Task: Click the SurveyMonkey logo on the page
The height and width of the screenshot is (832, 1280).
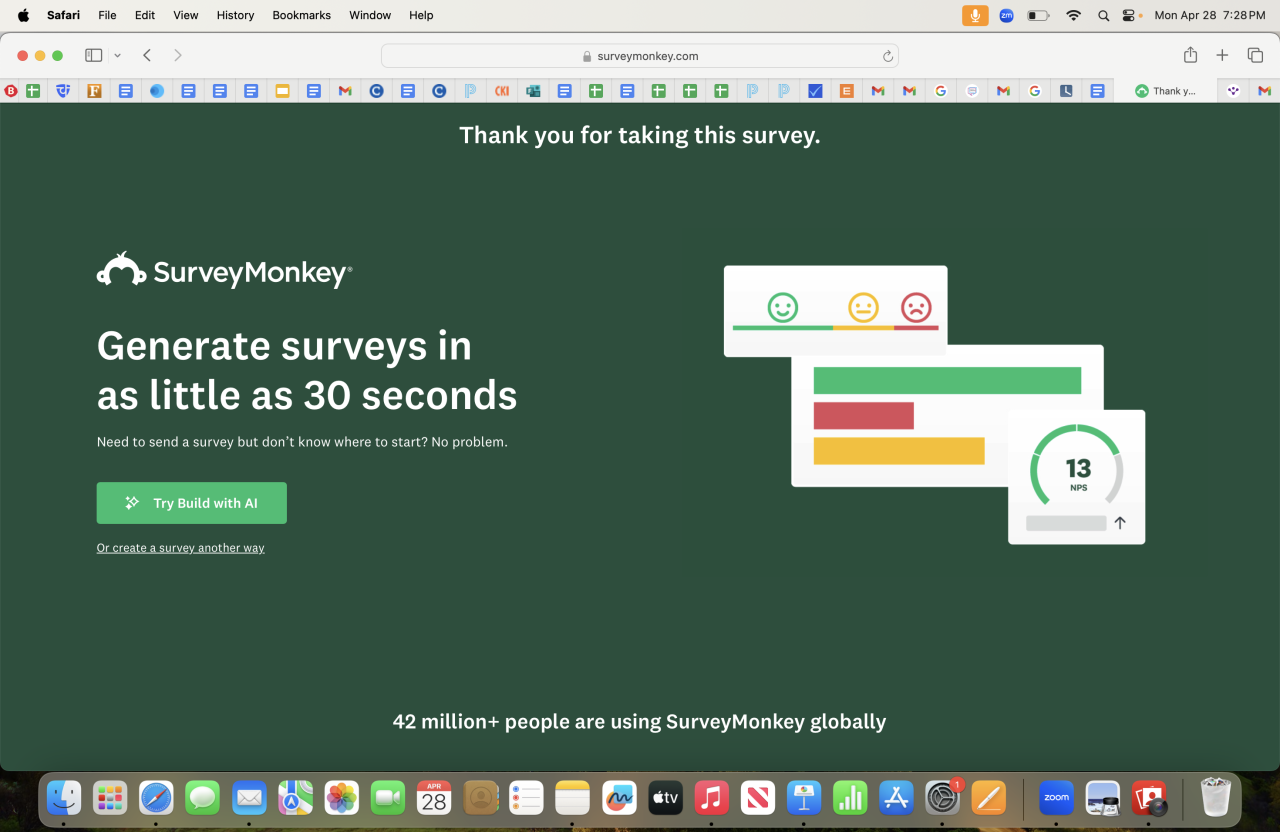Action: tap(224, 271)
